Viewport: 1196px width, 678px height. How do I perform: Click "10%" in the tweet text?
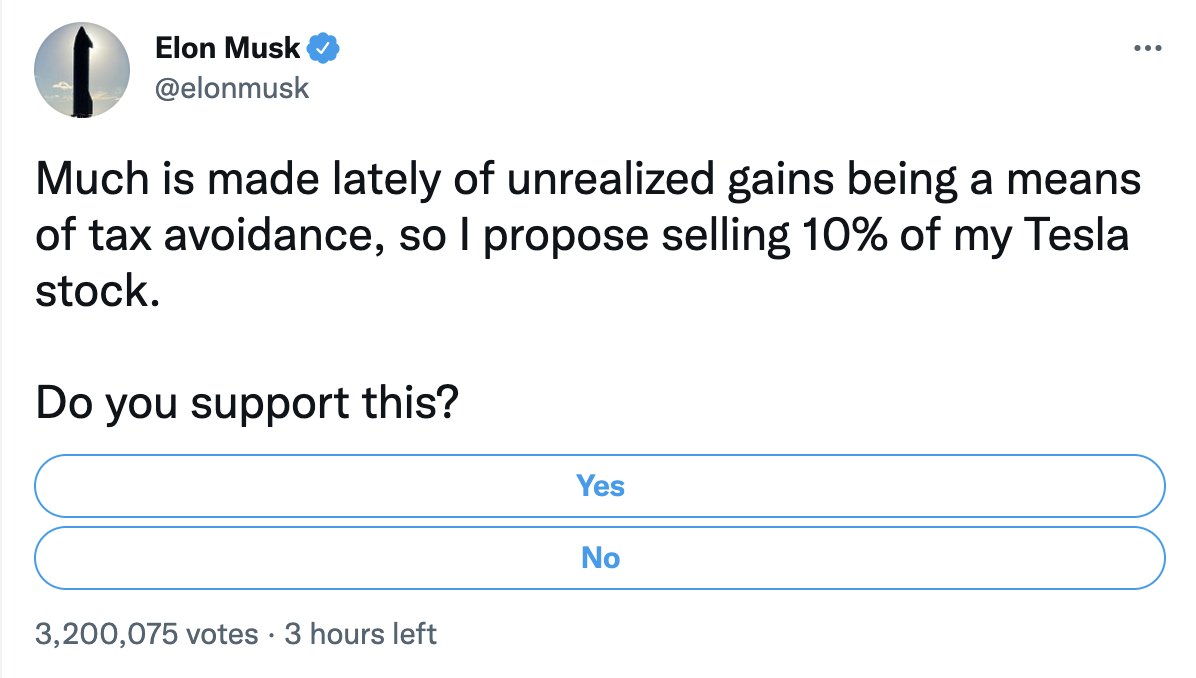coord(844,235)
